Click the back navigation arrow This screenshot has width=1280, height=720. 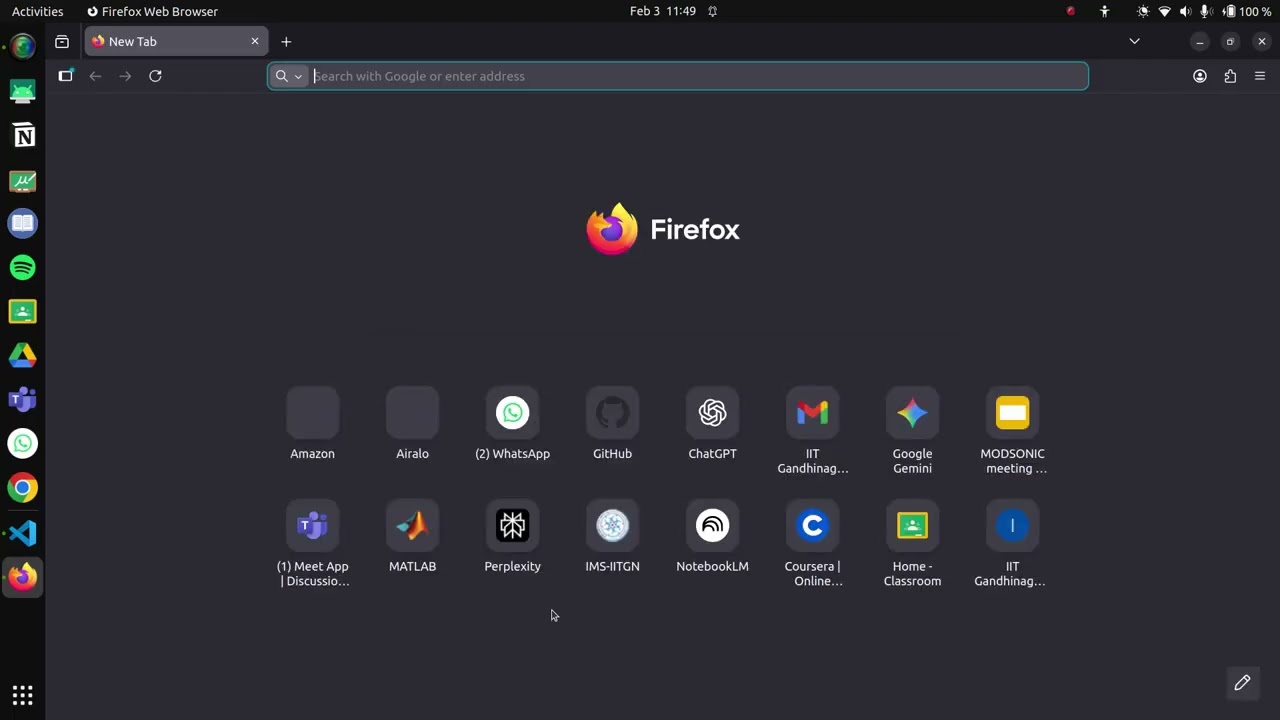click(95, 76)
